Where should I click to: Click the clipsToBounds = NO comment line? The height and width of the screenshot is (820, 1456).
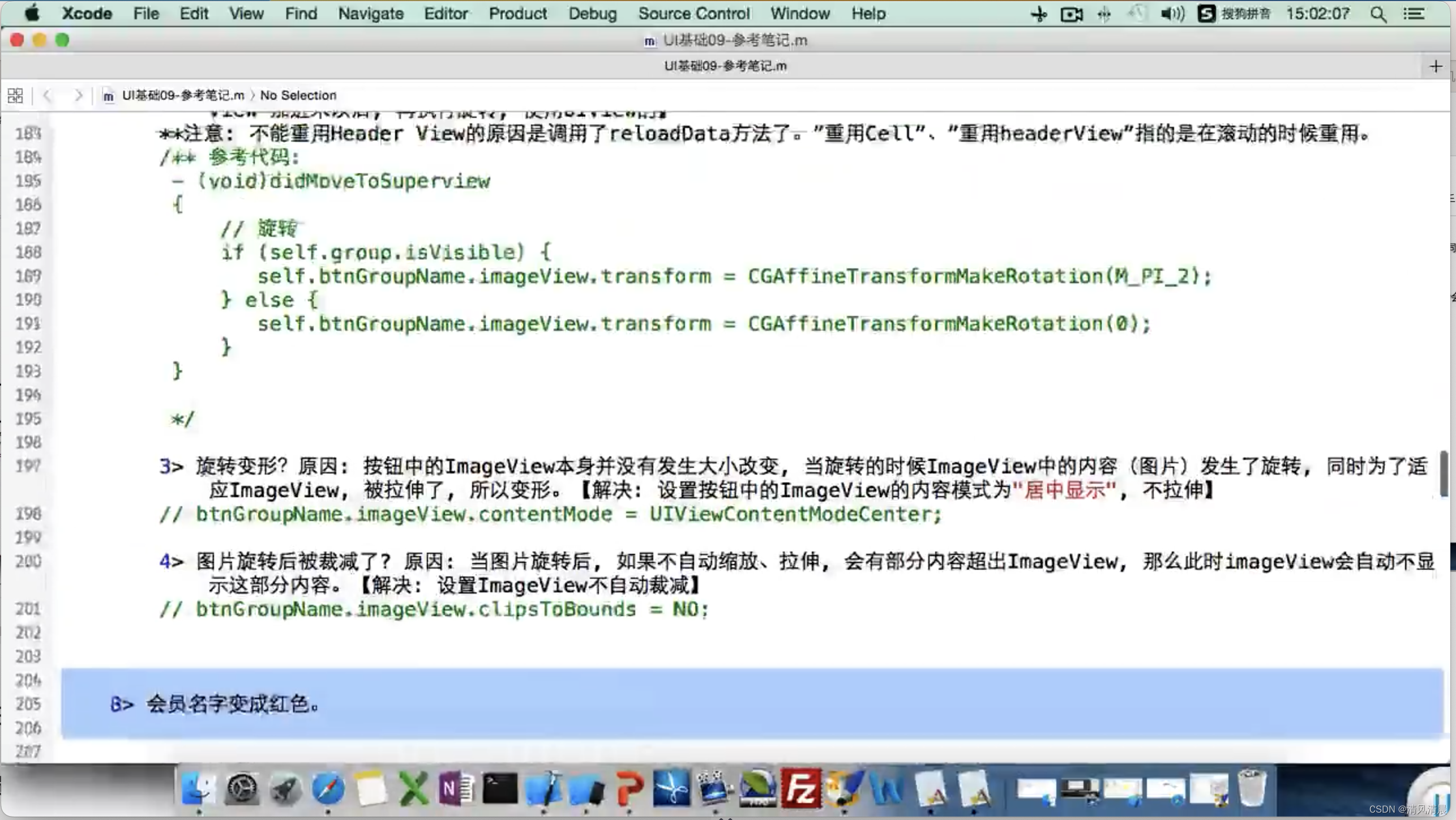click(434, 609)
